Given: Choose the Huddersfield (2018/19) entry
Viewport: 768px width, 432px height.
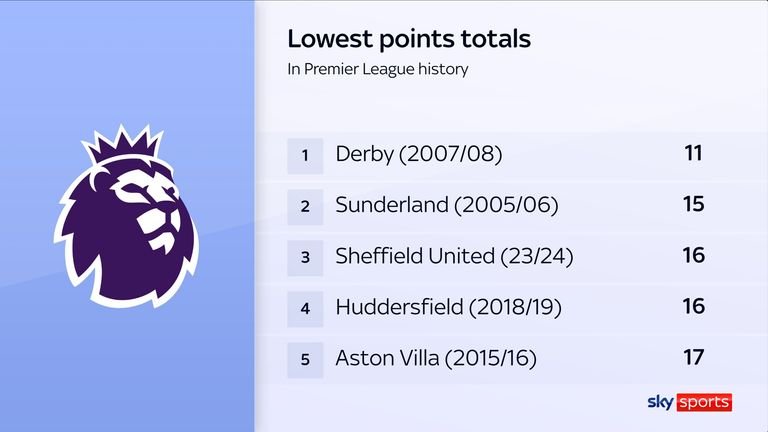Looking at the screenshot, I should tap(450, 308).
